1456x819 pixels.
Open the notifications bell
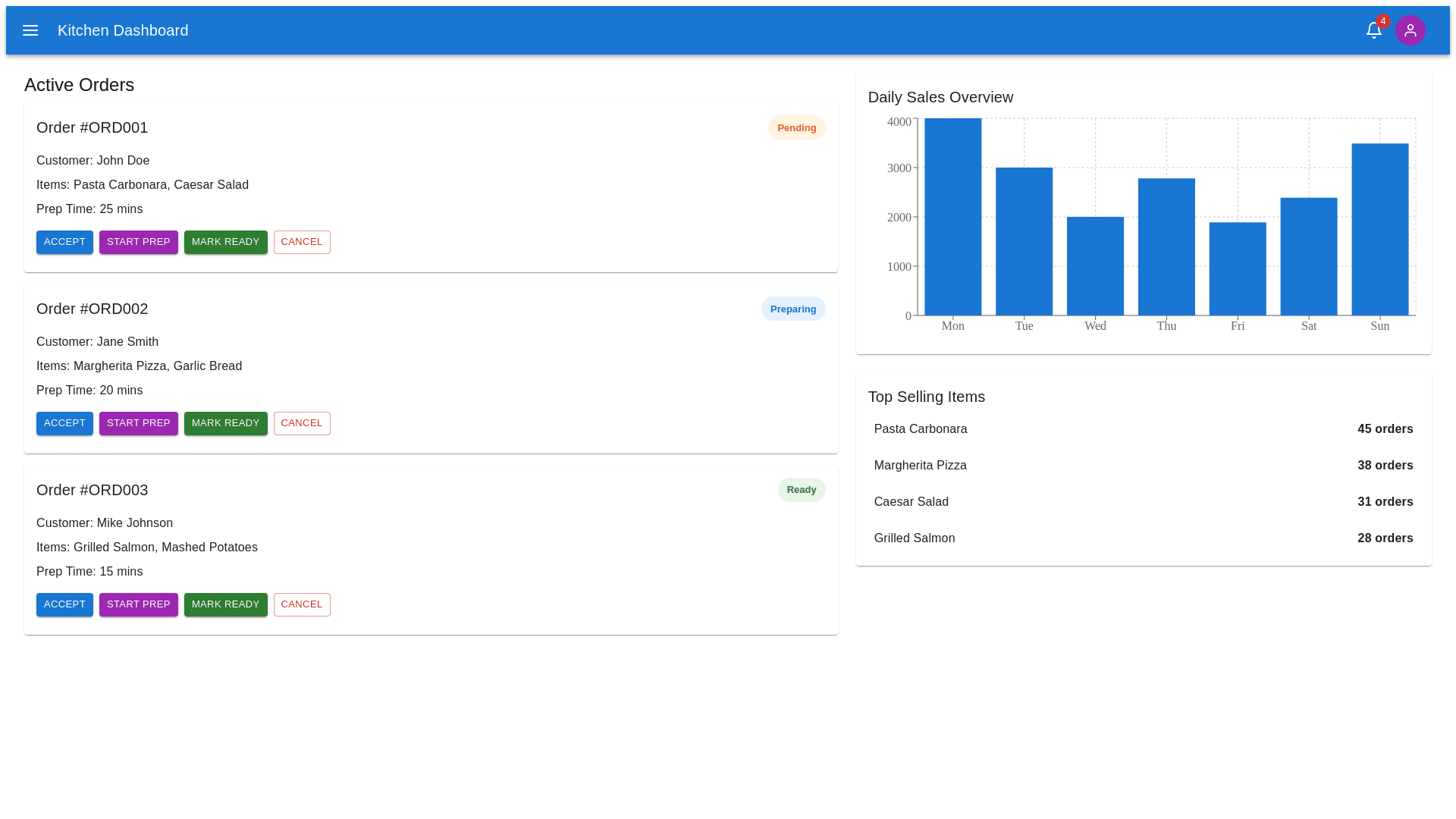[x=1373, y=30]
